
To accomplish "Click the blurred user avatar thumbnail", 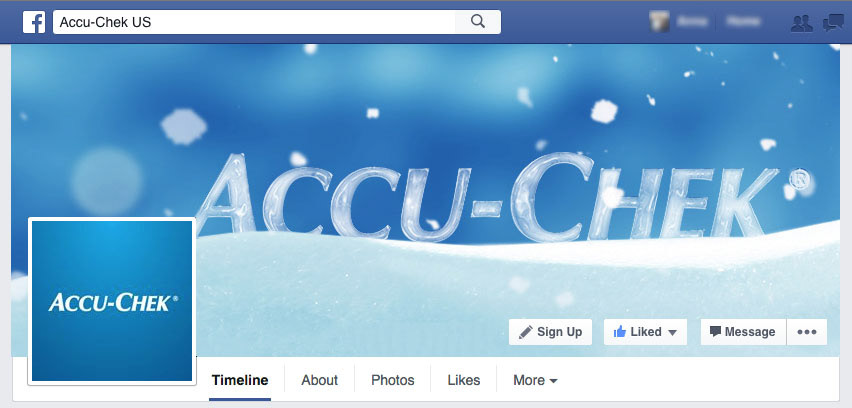I will [x=659, y=22].
